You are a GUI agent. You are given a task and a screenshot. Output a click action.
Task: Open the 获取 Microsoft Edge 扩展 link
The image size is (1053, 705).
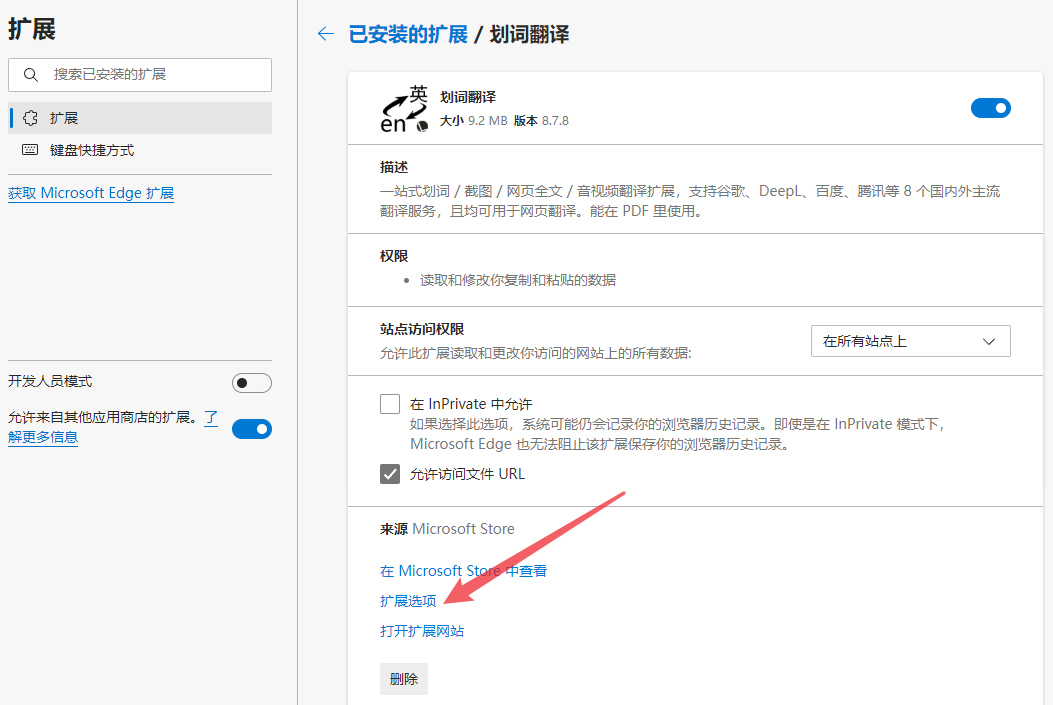pyautogui.click(x=91, y=193)
